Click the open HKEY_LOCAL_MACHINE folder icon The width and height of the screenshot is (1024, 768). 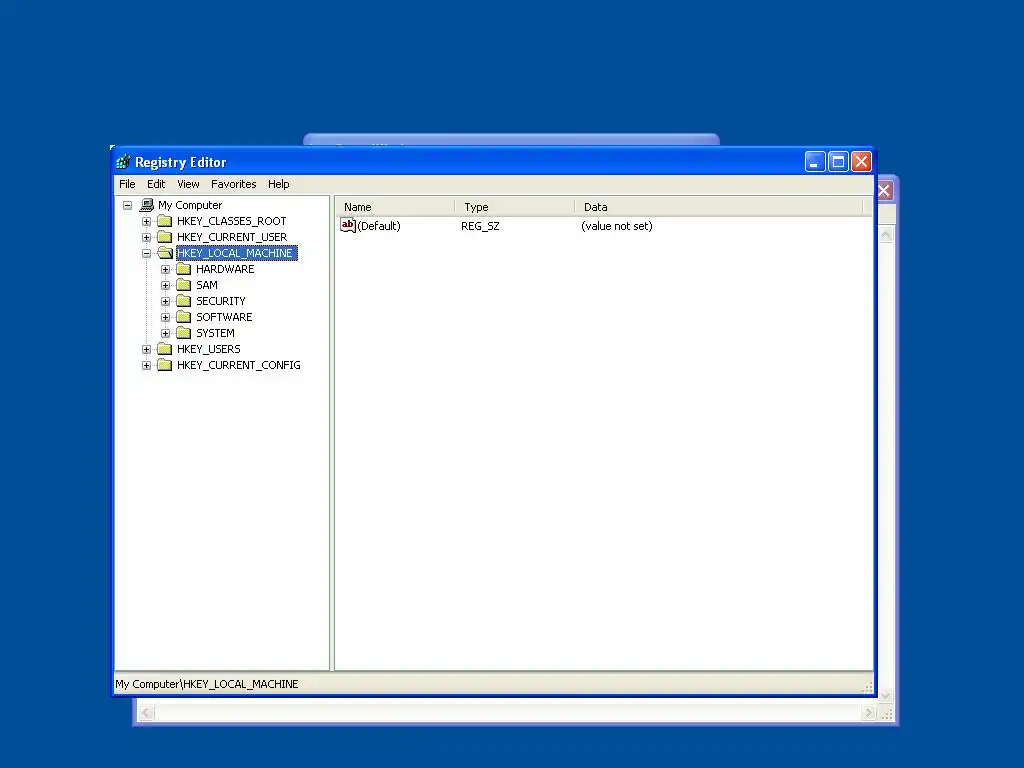pos(165,253)
